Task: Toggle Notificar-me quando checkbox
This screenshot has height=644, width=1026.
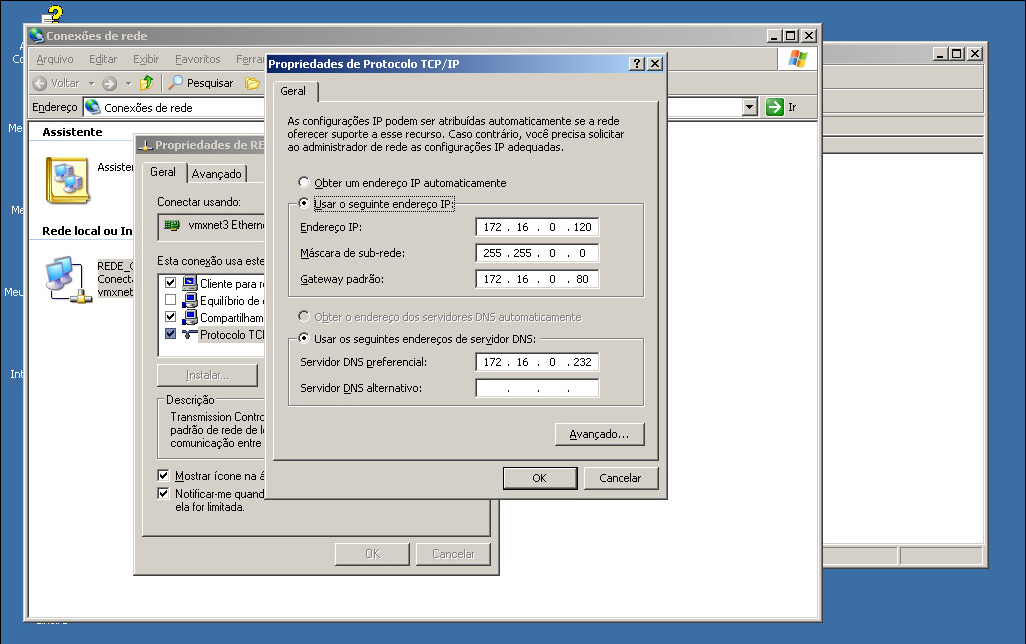Action: point(163,493)
